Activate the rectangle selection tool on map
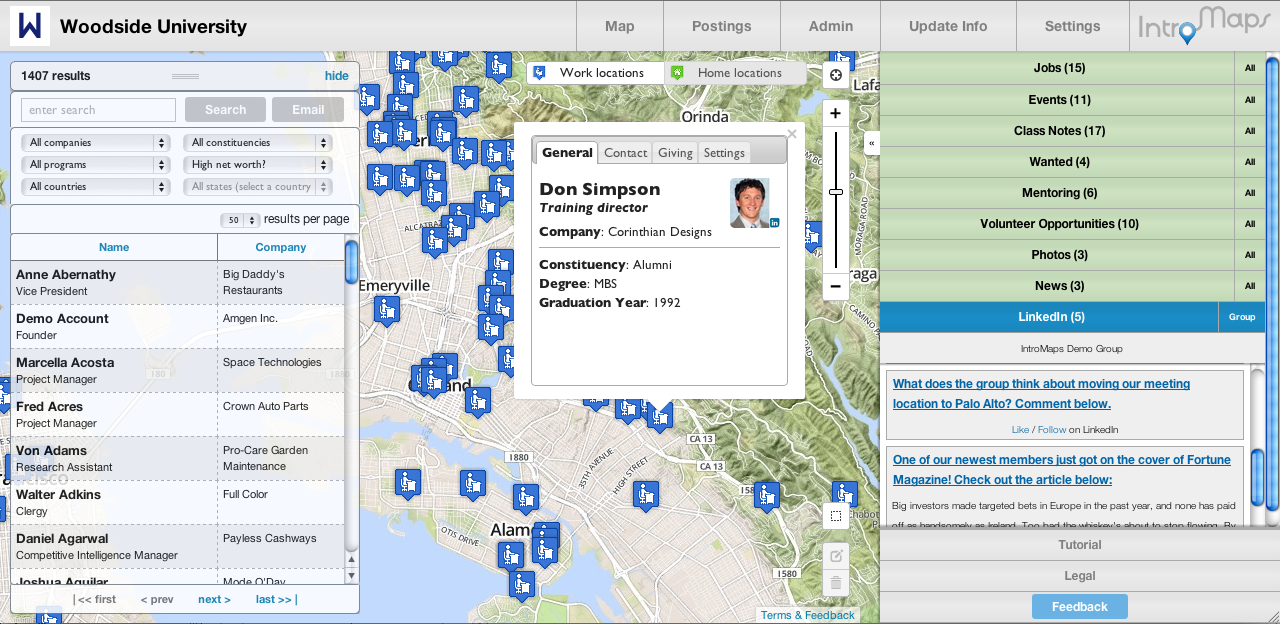 [x=836, y=516]
